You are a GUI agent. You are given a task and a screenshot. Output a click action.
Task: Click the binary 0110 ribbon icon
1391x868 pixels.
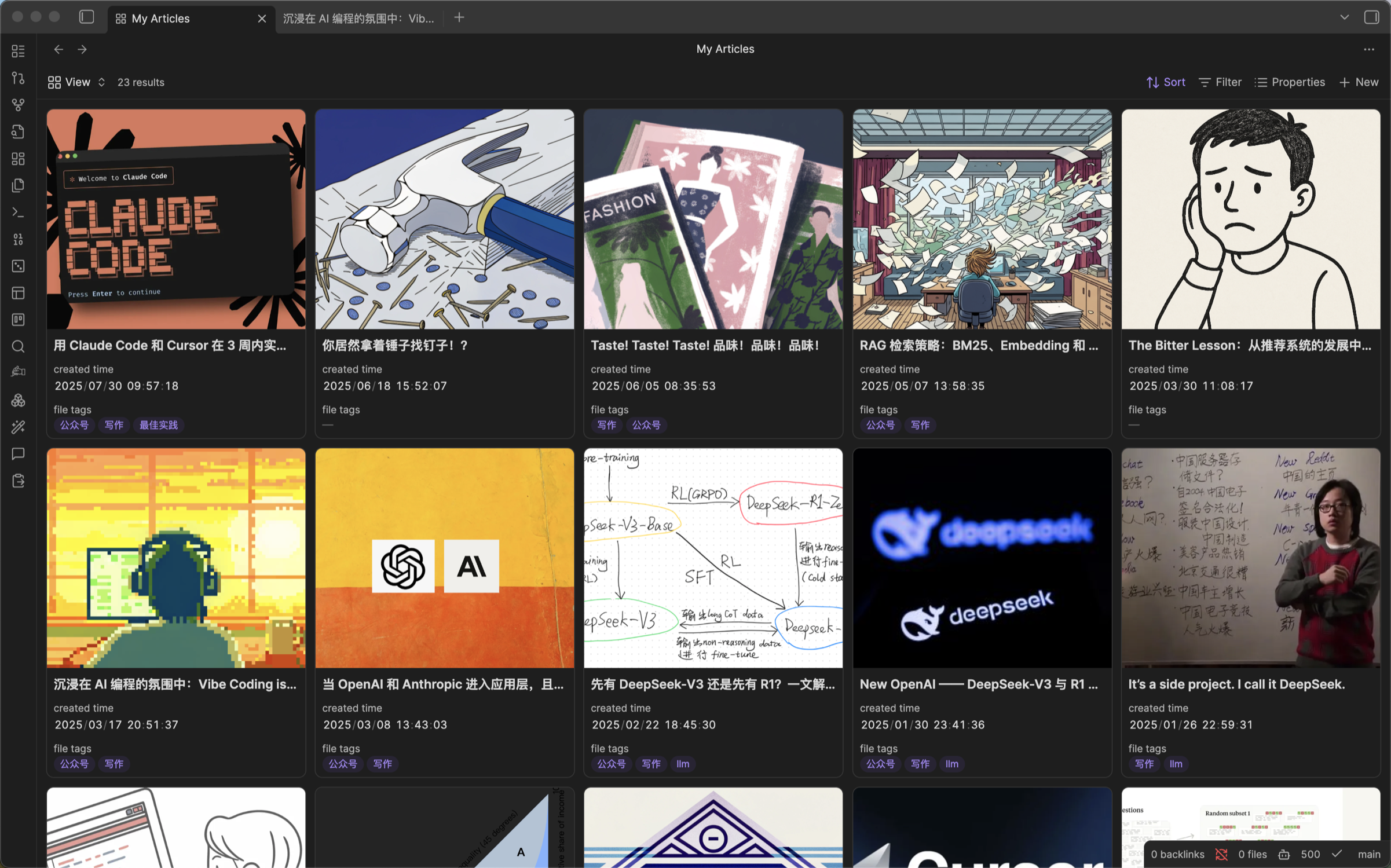pyautogui.click(x=18, y=239)
